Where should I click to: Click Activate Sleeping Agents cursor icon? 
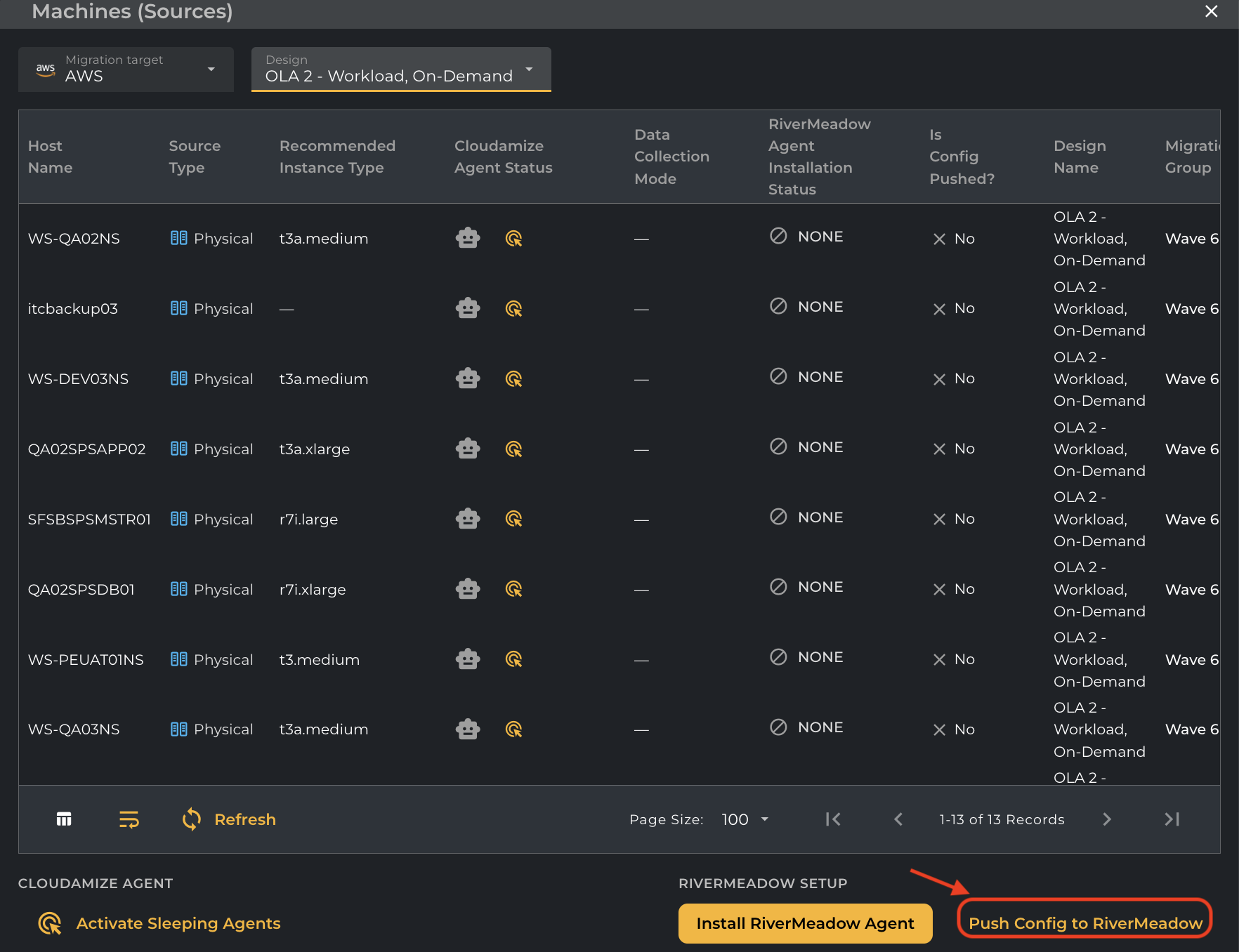(50, 923)
